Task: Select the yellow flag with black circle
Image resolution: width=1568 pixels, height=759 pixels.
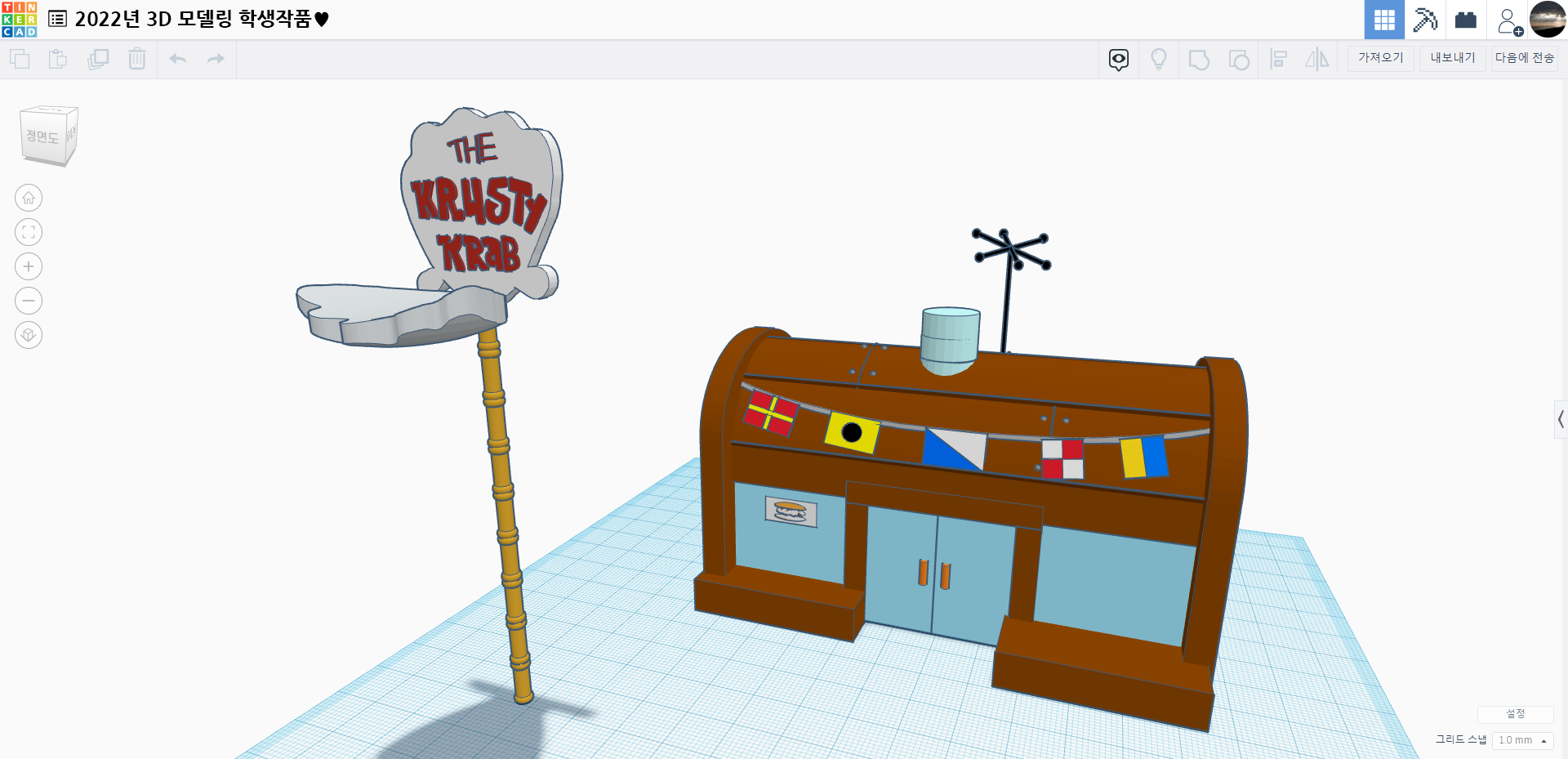Action: coord(852,432)
